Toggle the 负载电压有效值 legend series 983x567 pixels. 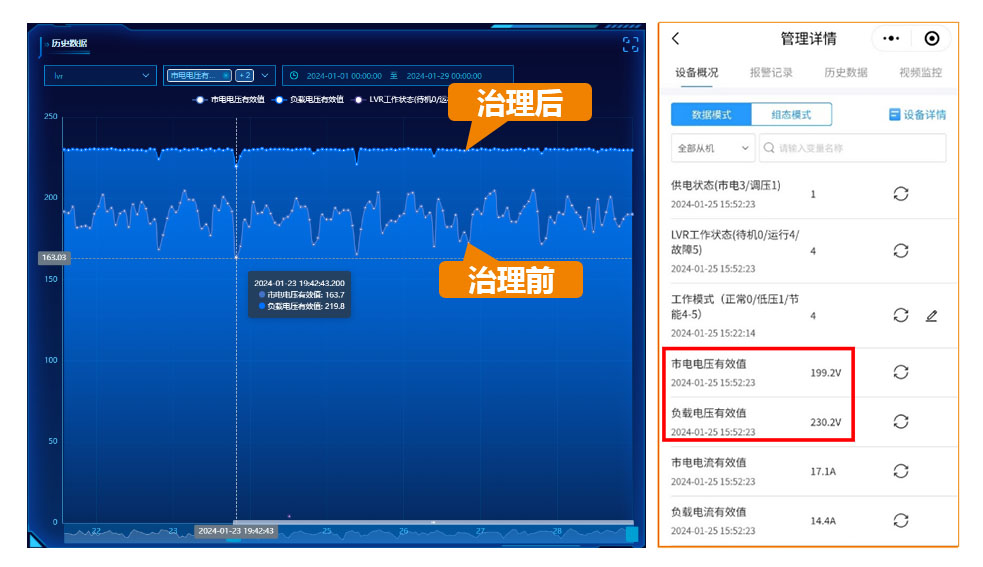pyautogui.click(x=309, y=100)
